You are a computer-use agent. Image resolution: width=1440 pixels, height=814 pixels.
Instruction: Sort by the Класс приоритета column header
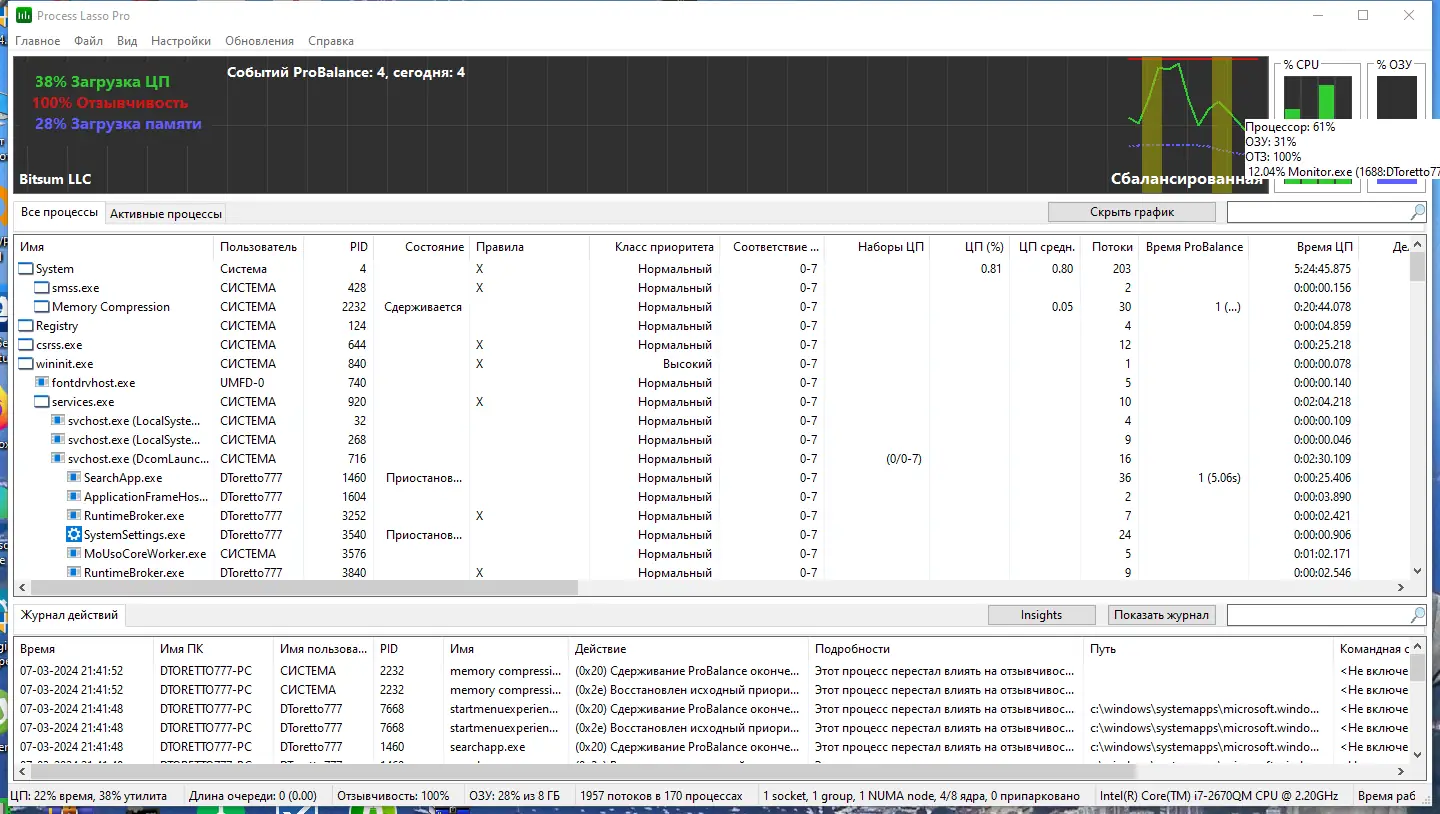(x=653, y=247)
